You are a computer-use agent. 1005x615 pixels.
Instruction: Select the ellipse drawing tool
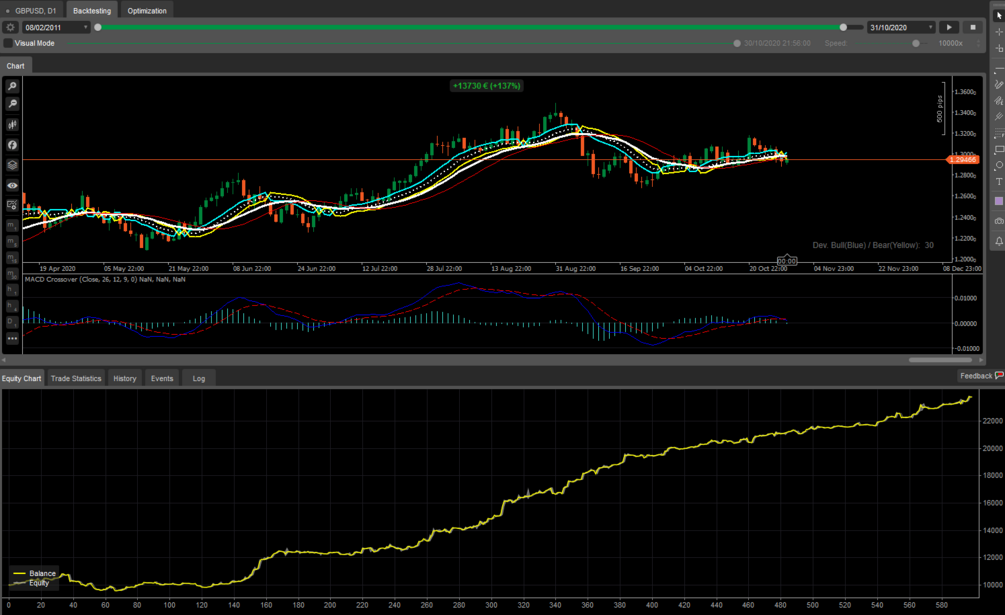(x=999, y=165)
